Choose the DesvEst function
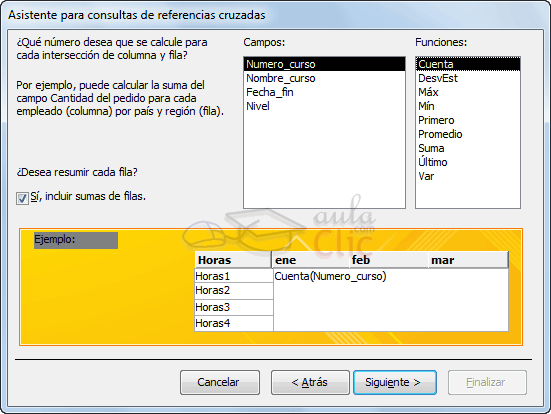The width and height of the screenshot is (551, 414). (x=468, y=78)
